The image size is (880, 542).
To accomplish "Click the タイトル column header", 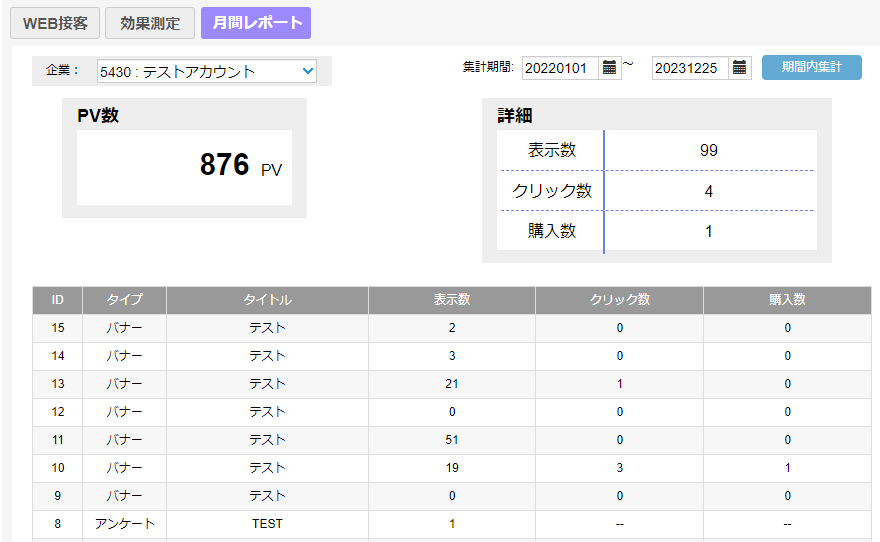I will pyautogui.click(x=267, y=300).
